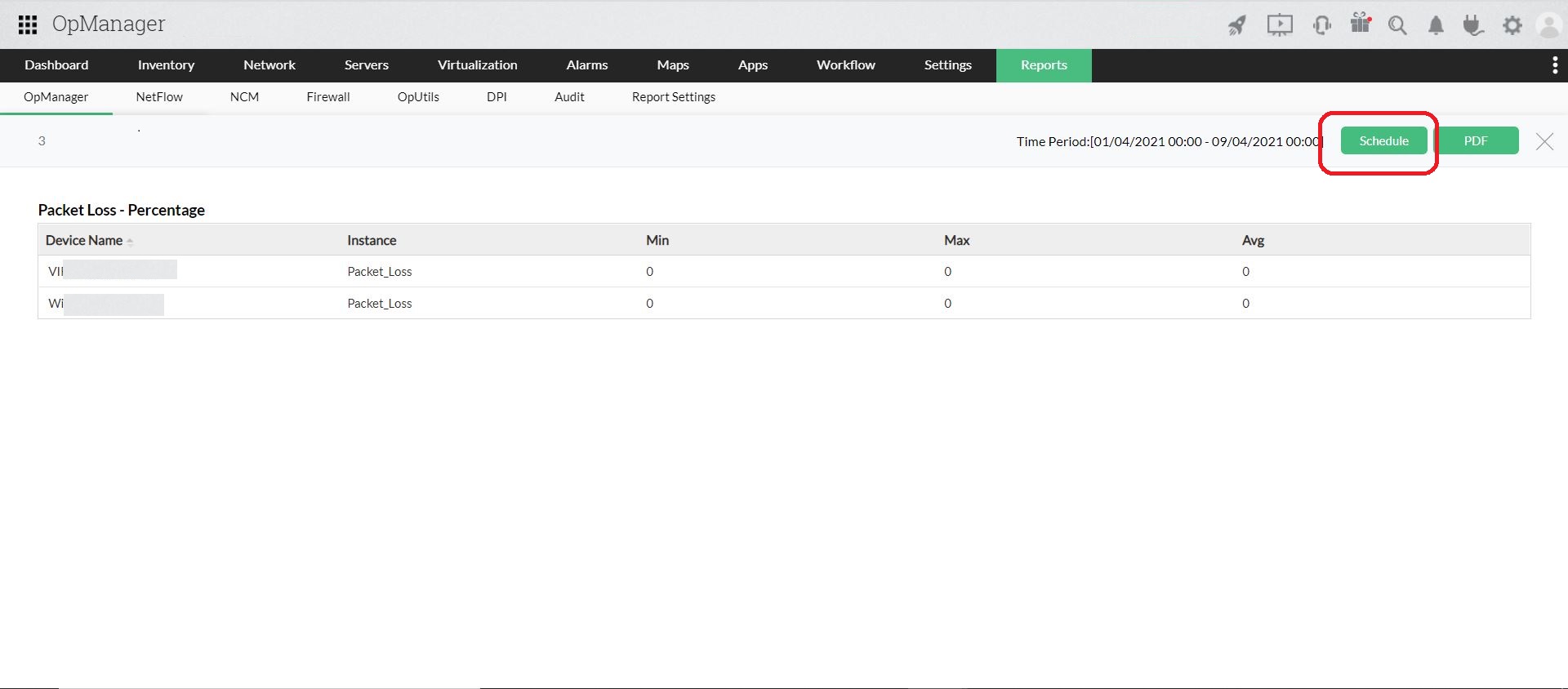Open the Inventory menu
Viewport: 1568px width, 689px height.
pyautogui.click(x=166, y=65)
